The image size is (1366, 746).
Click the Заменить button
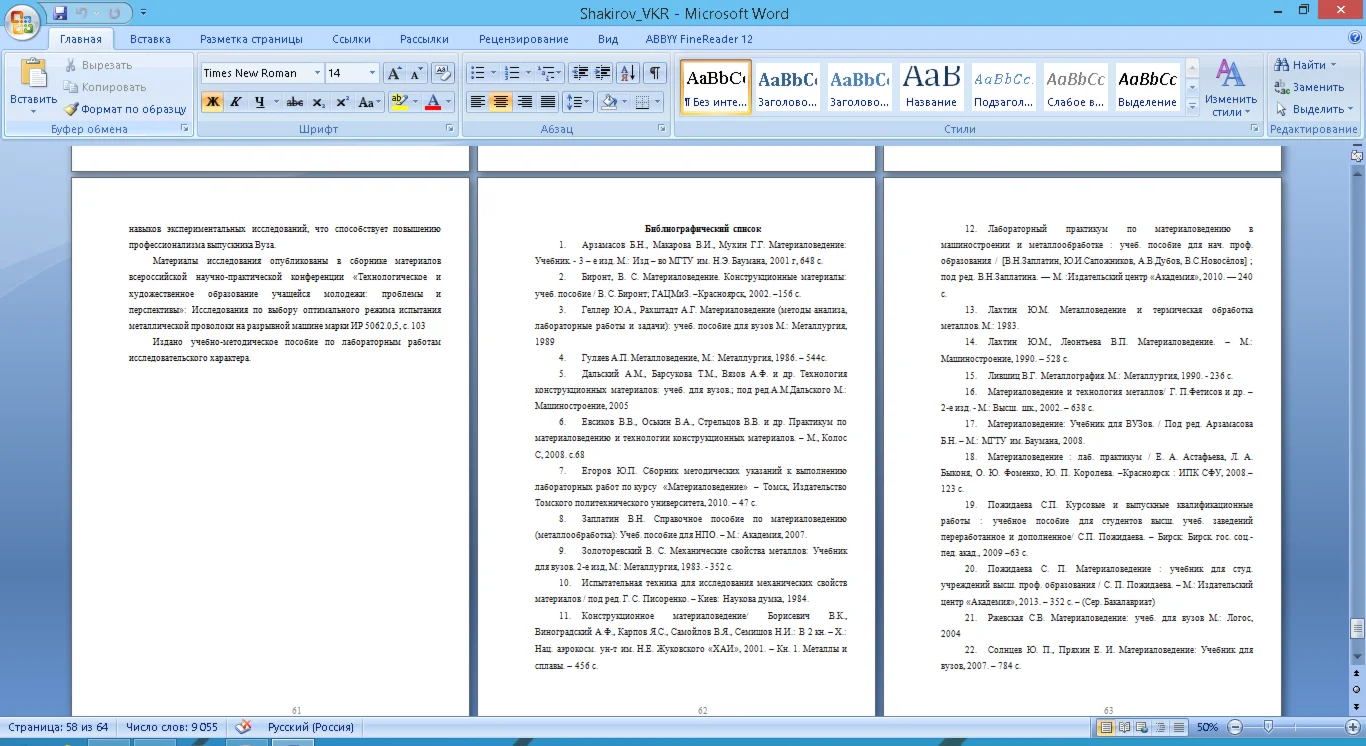click(1310, 87)
